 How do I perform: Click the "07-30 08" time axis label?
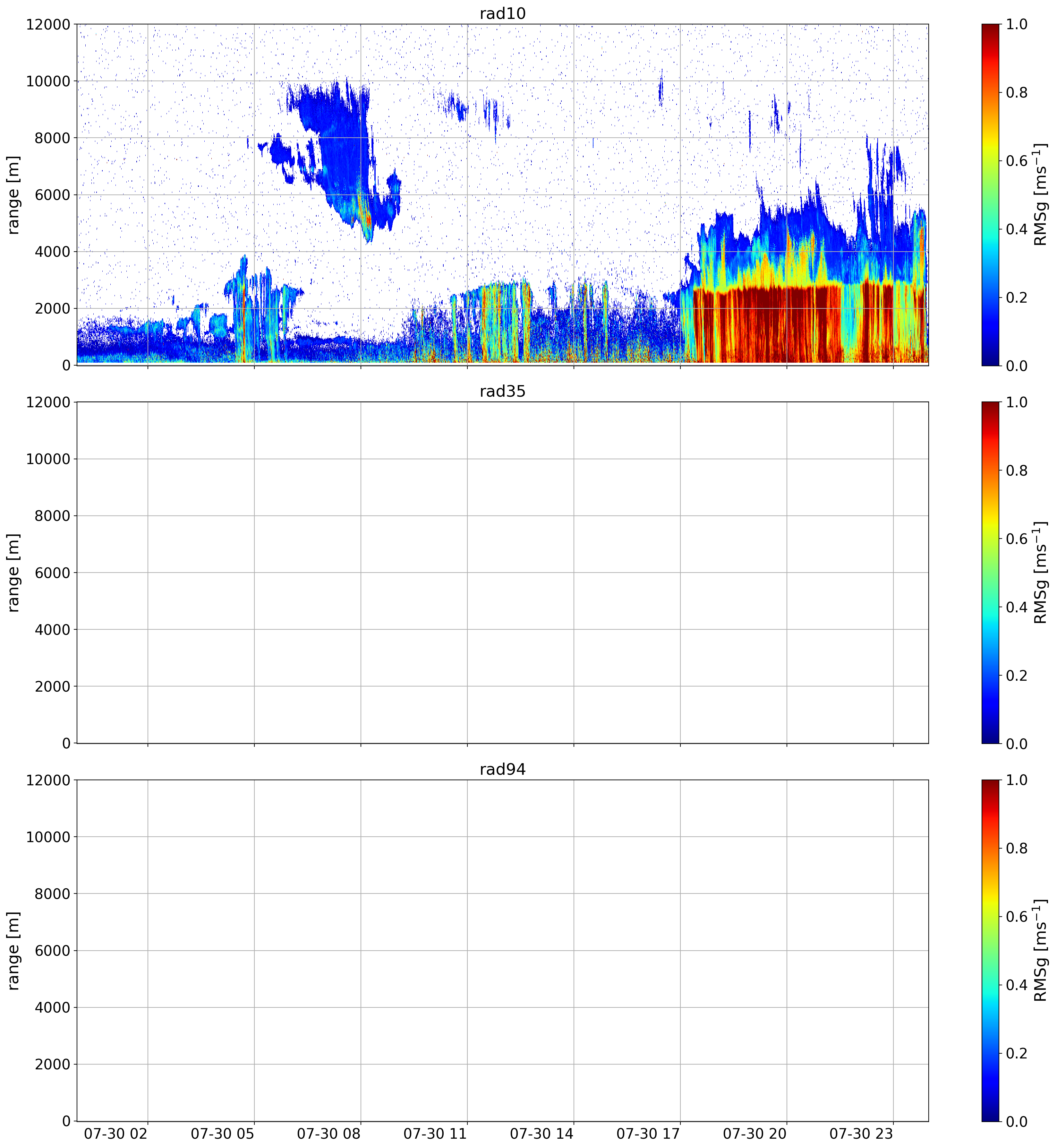(329, 1134)
